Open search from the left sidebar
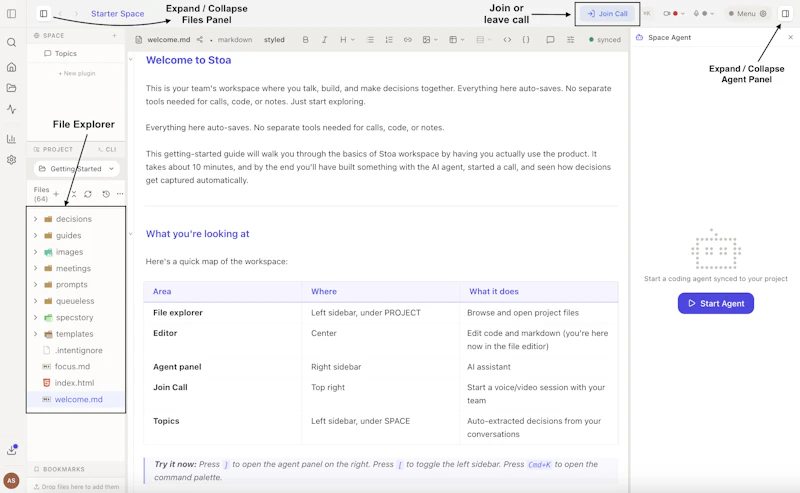 (x=11, y=42)
